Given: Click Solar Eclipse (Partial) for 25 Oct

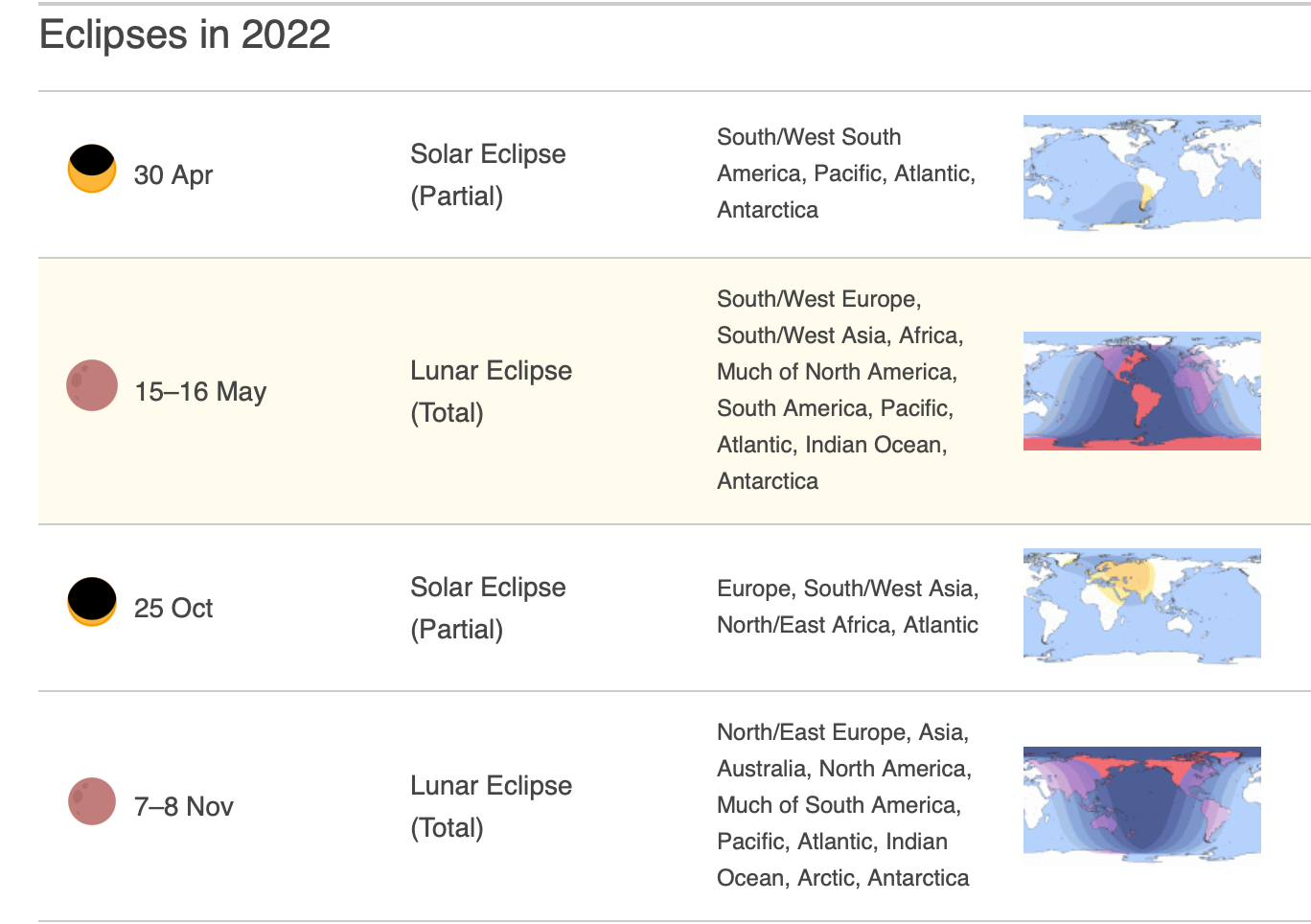Looking at the screenshot, I should point(488,608).
